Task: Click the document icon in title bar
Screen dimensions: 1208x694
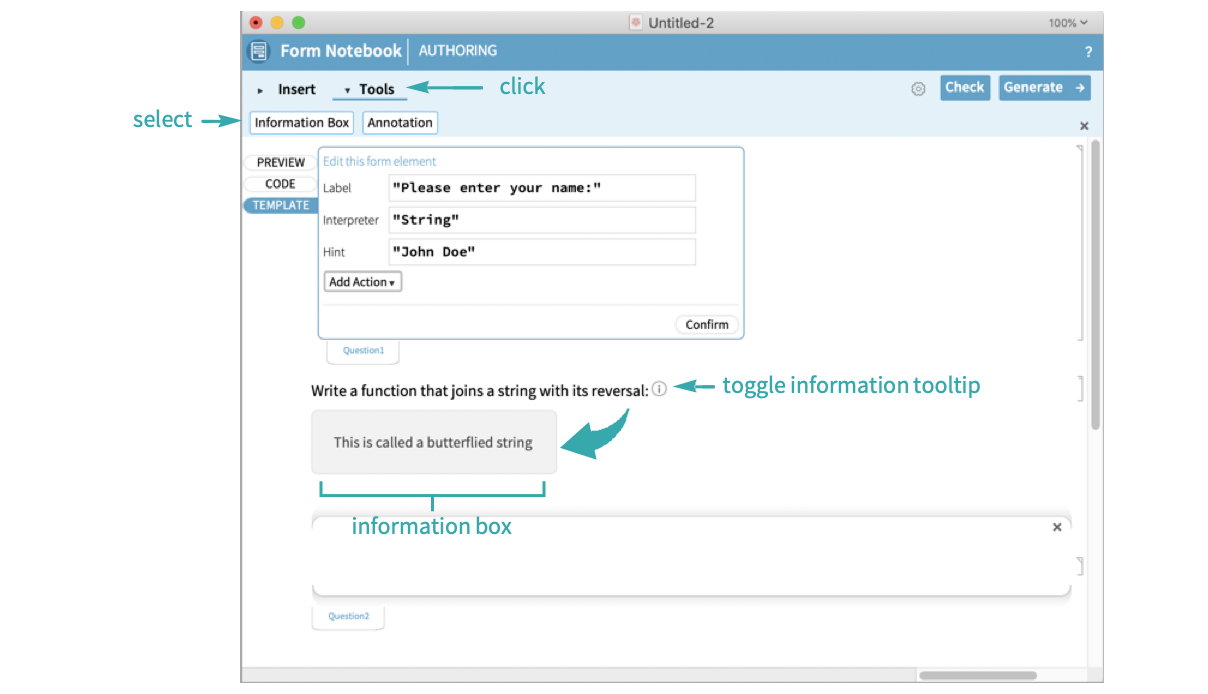Action: (635, 23)
